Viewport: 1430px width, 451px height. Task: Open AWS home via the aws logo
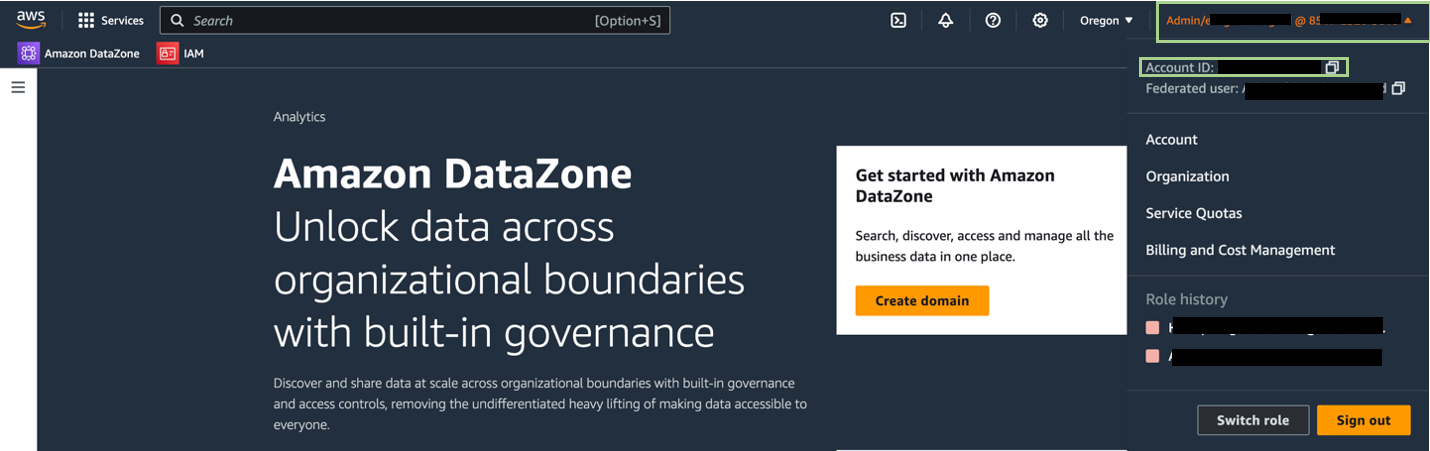click(31, 20)
